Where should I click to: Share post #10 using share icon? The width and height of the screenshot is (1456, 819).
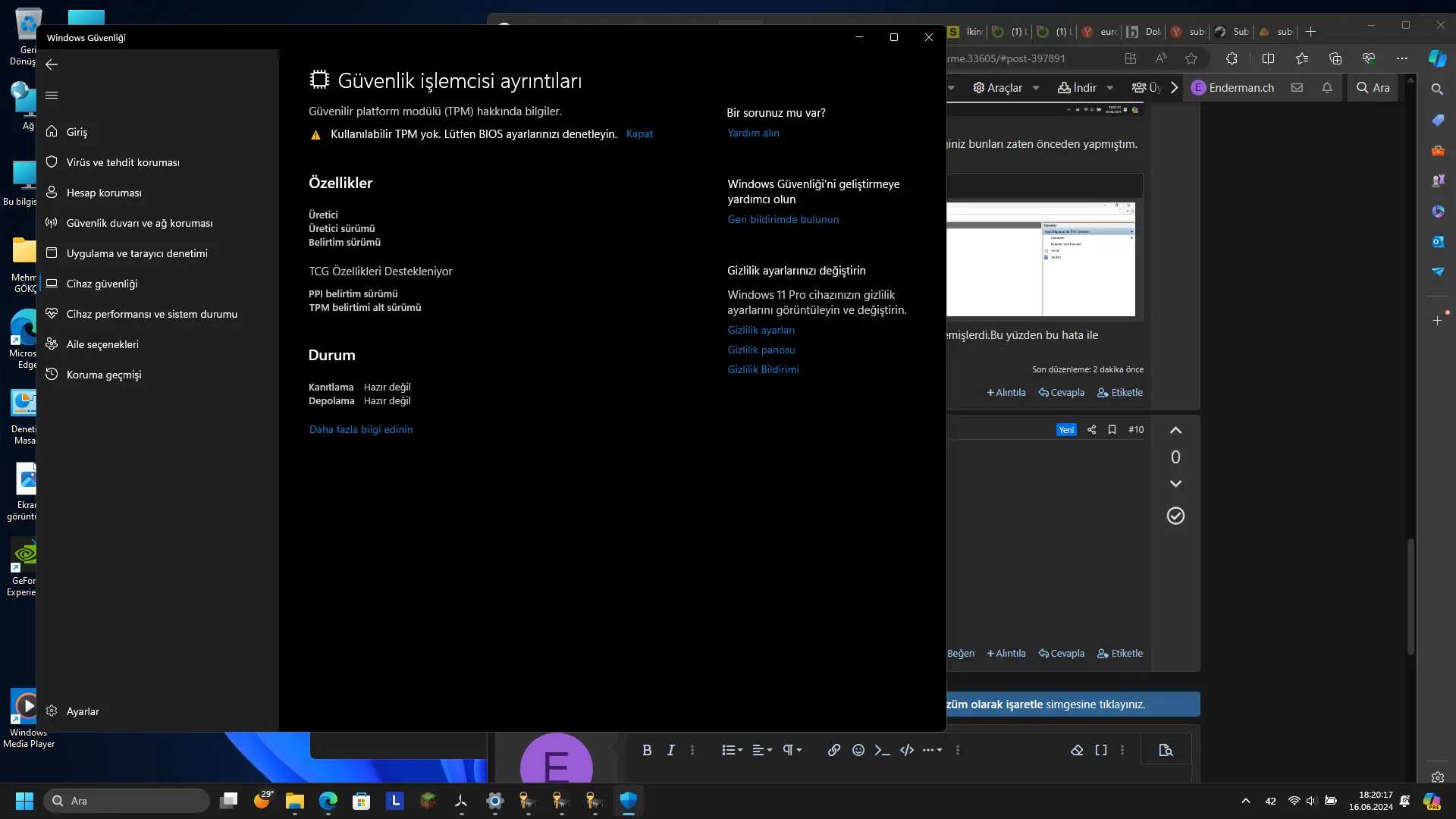[1091, 430]
